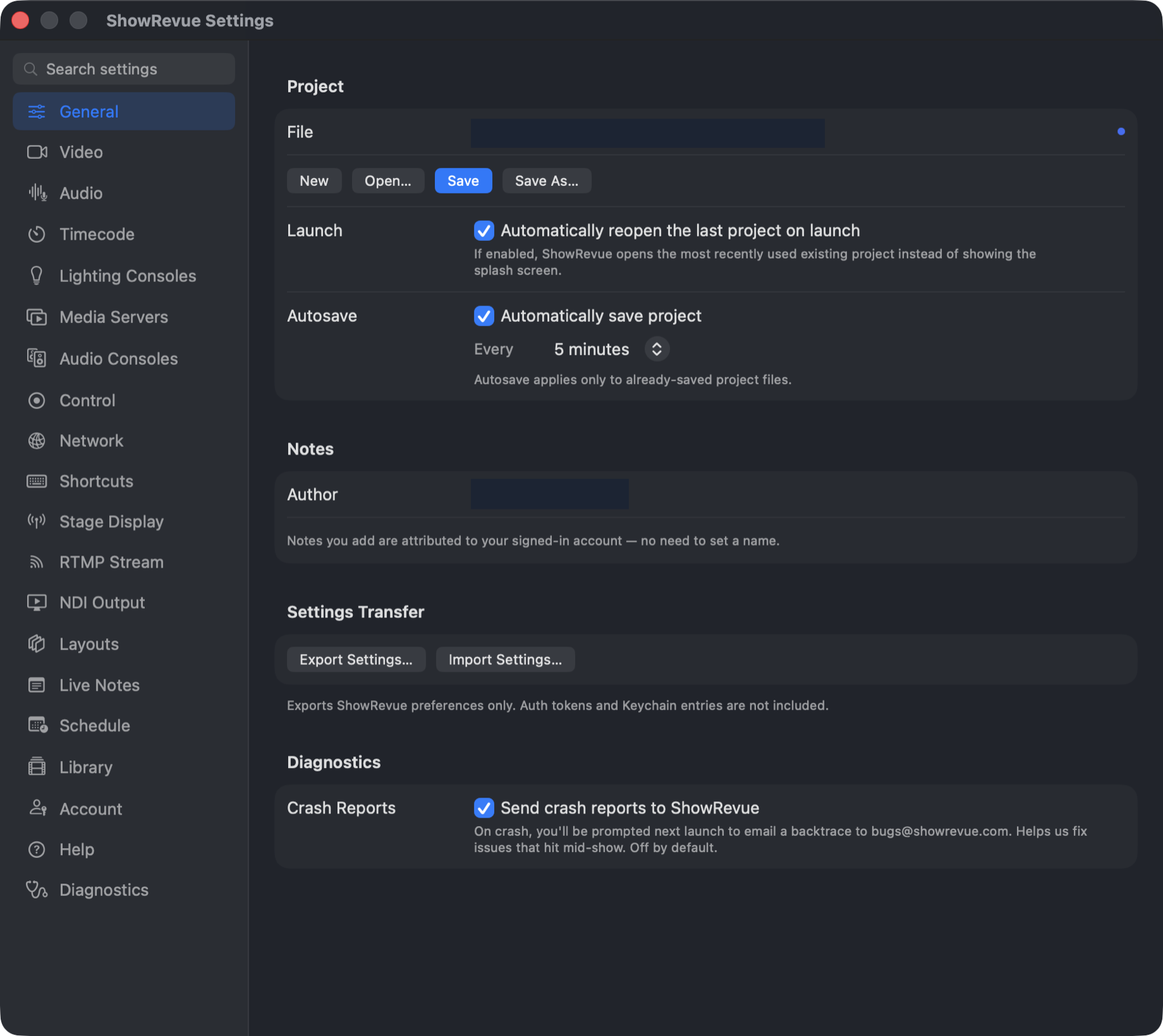Select Library in the sidebar
The width and height of the screenshot is (1163, 1036).
click(x=123, y=767)
